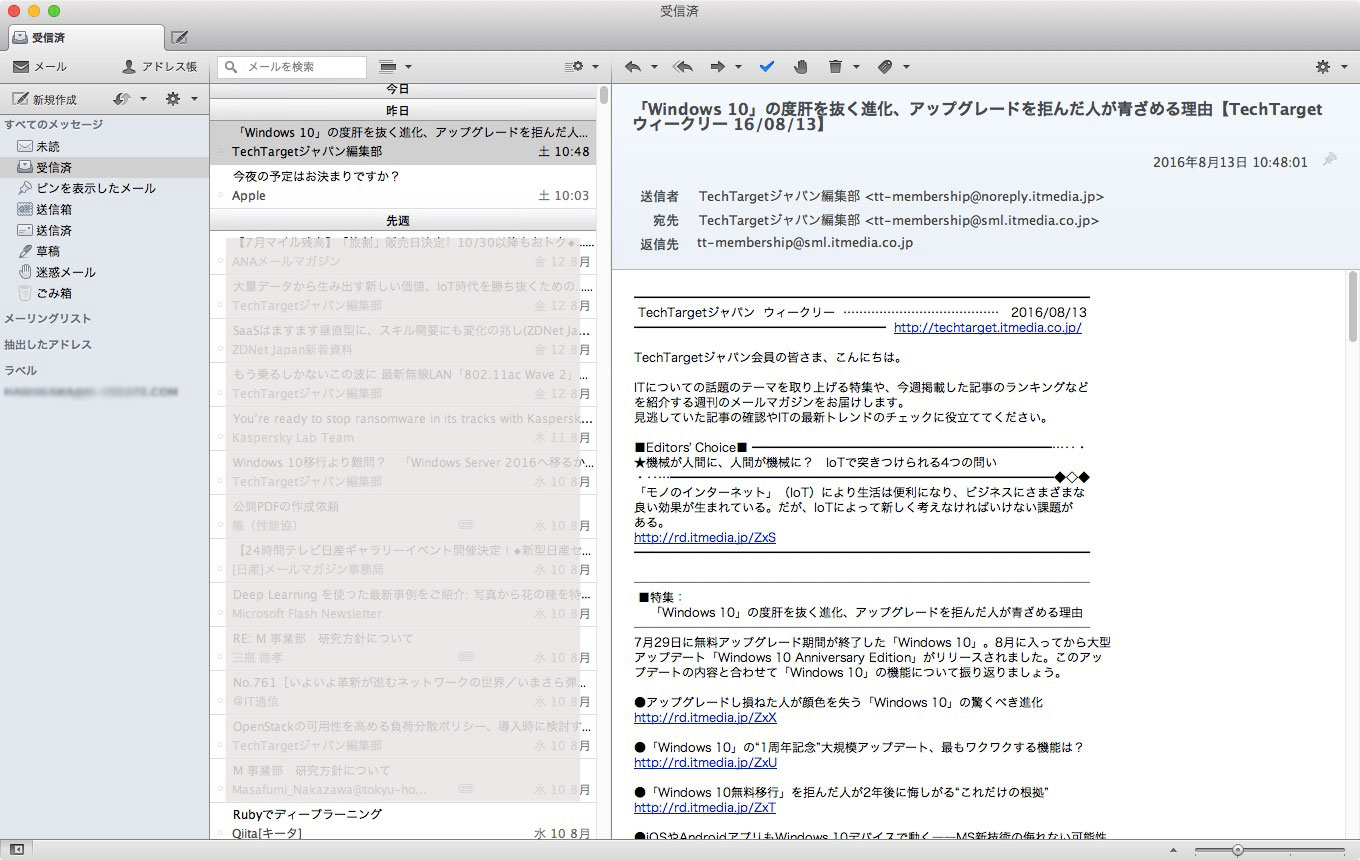Toggle sidebar with bottom-left corner icon
The image size is (1360, 860).
pyautogui.click(x=16, y=849)
